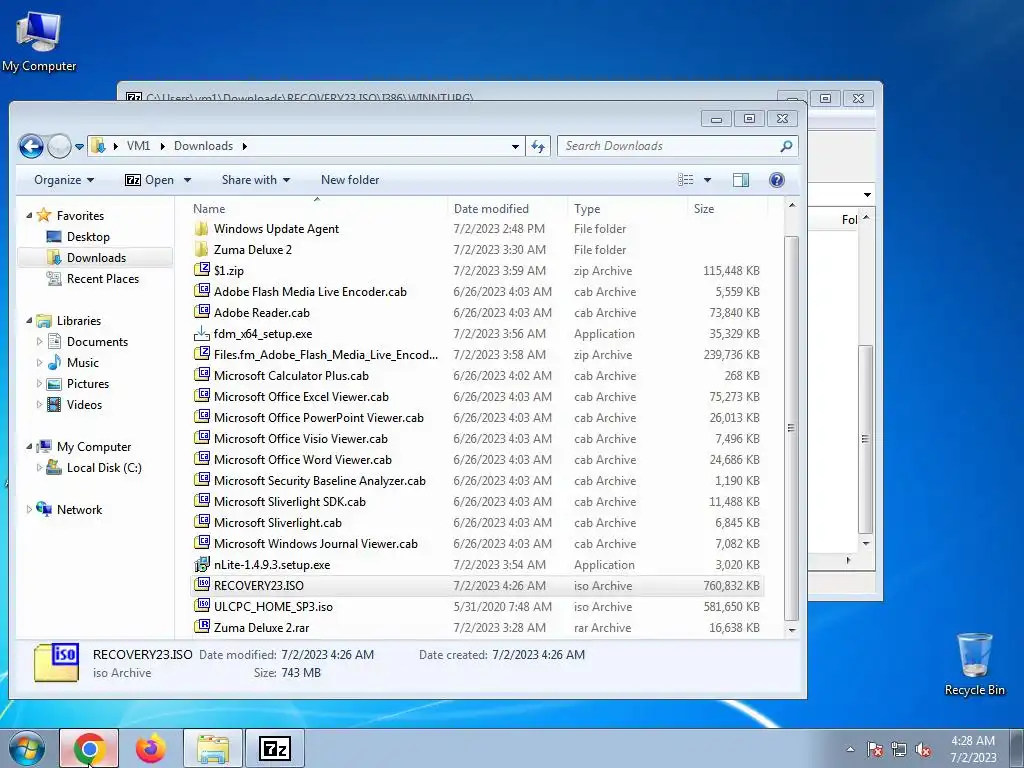Select Microsoft Calculator Plus.cab
The width and height of the screenshot is (1024, 768).
(x=291, y=376)
